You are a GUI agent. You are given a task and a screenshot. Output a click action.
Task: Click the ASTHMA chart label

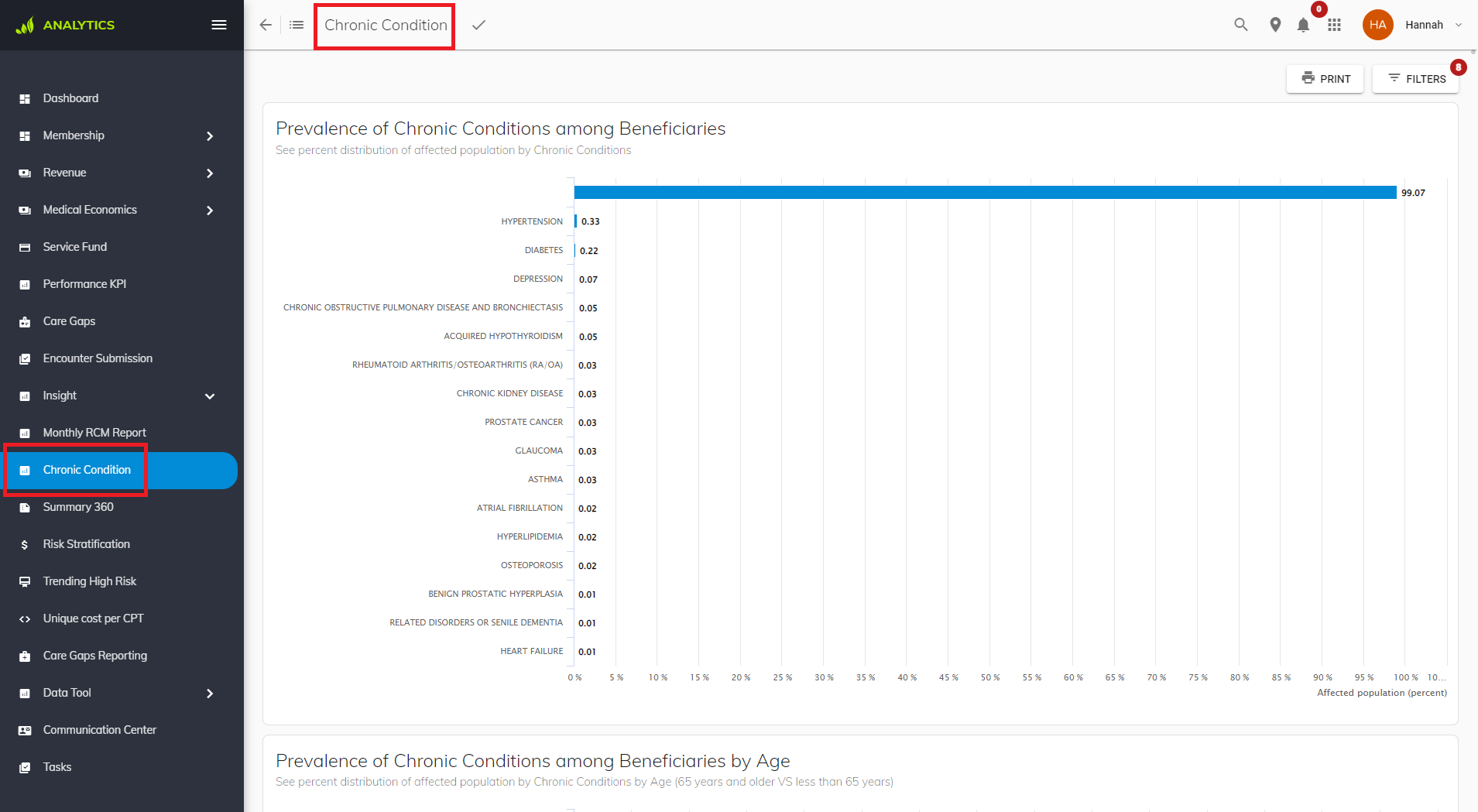pos(545,479)
